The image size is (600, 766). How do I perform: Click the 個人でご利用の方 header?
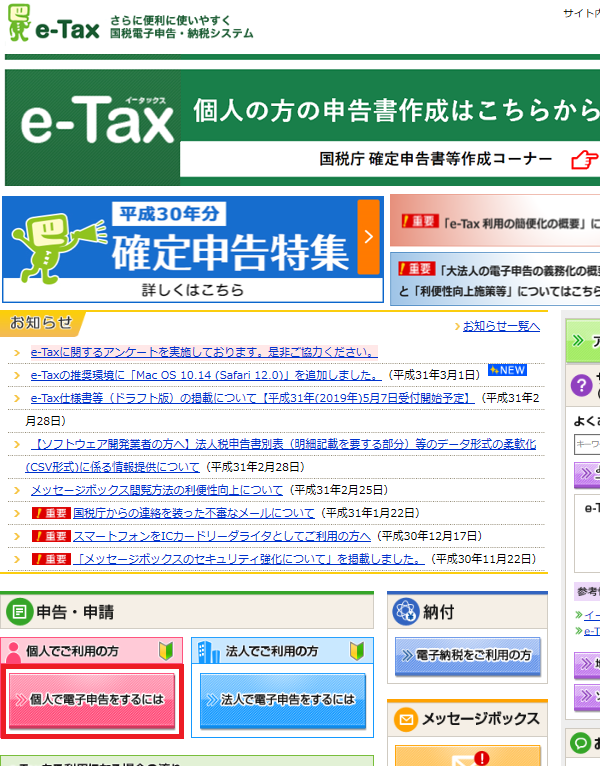coord(92,651)
